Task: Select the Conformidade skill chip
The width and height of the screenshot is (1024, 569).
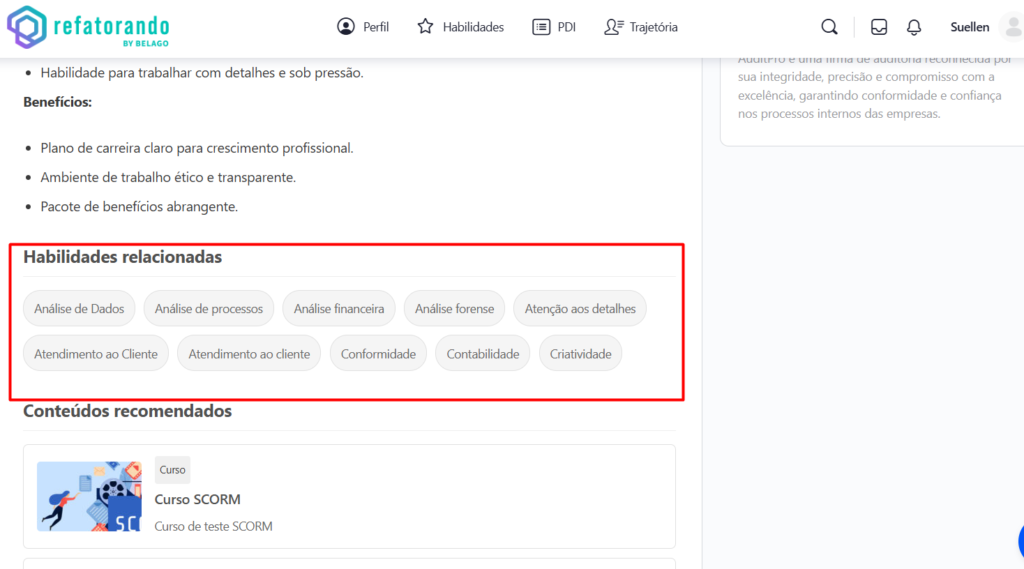Action: 378,354
